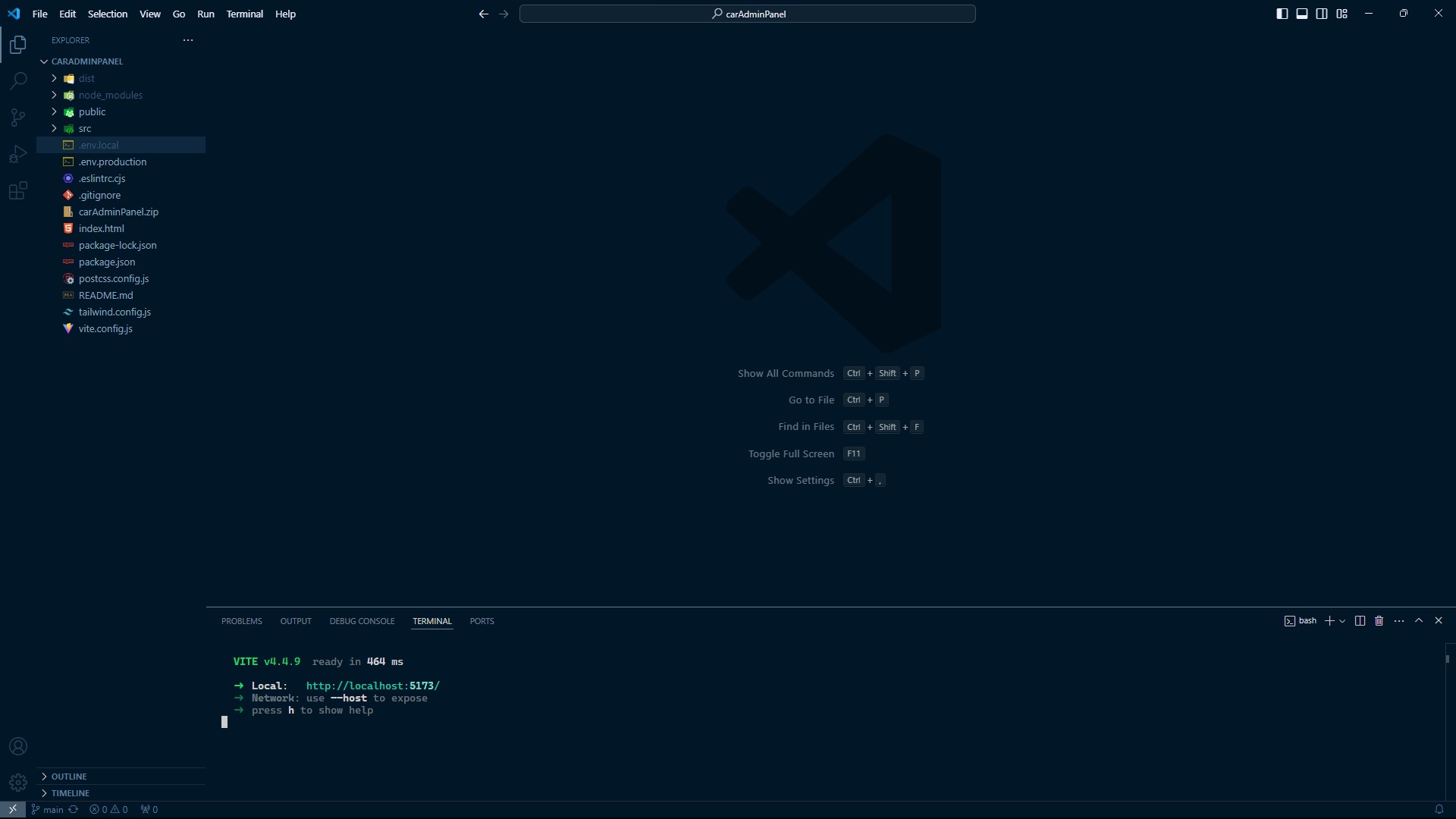Customize layout icon in title bar
The width and height of the screenshot is (1456, 819).
[x=1341, y=14]
